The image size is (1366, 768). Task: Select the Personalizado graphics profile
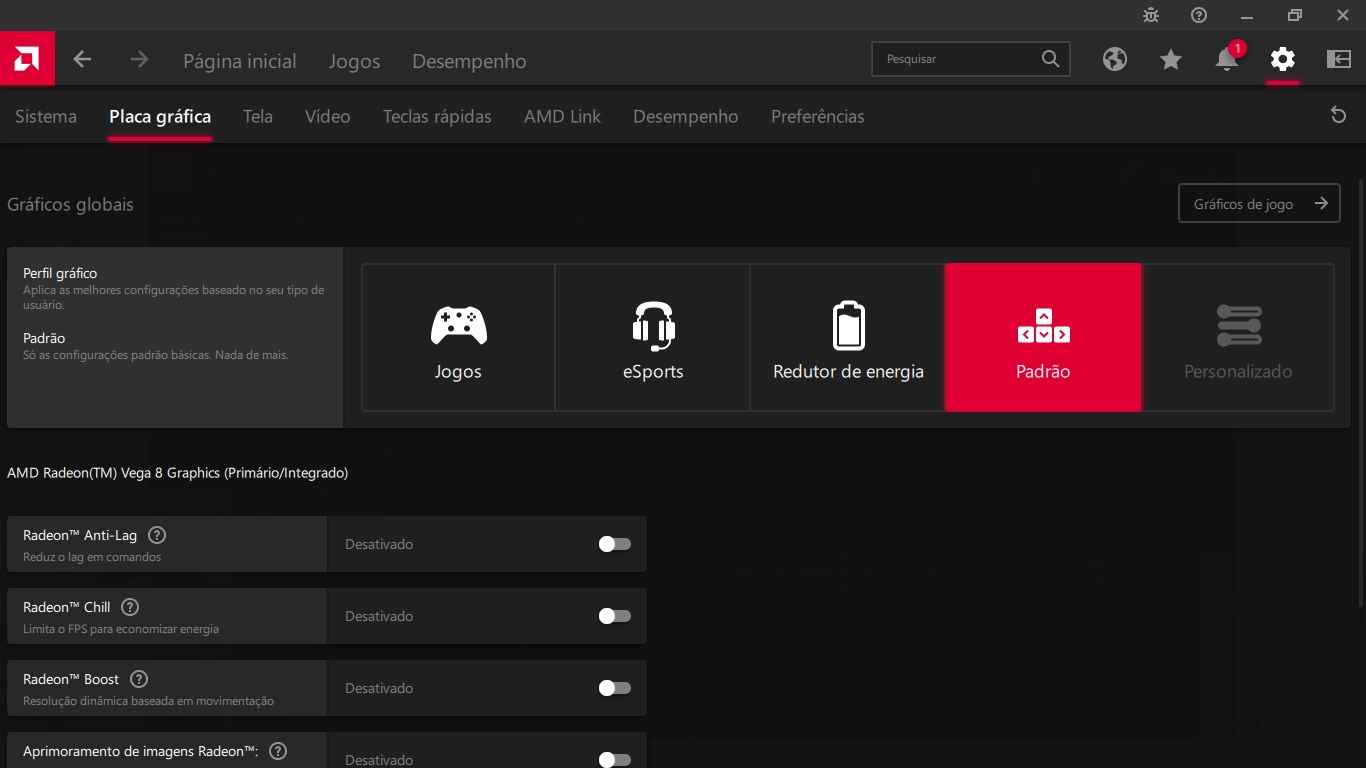coord(1238,337)
